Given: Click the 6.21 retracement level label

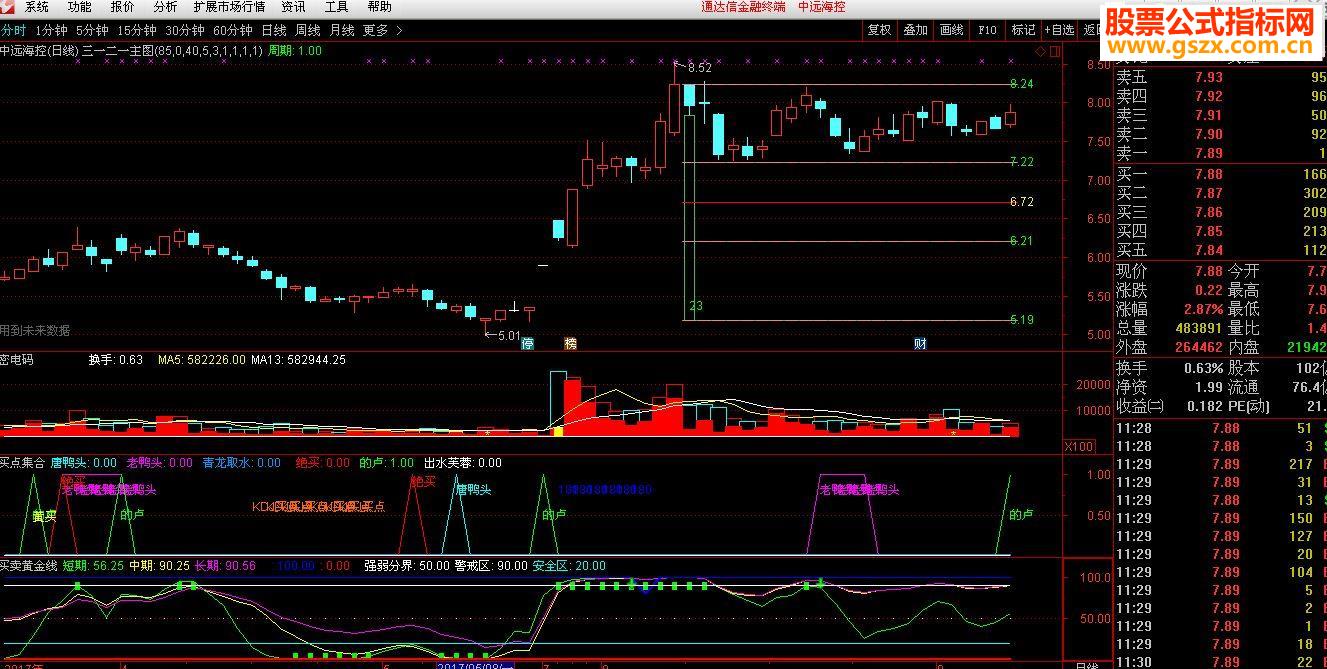Looking at the screenshot, I should [1021, 241].
